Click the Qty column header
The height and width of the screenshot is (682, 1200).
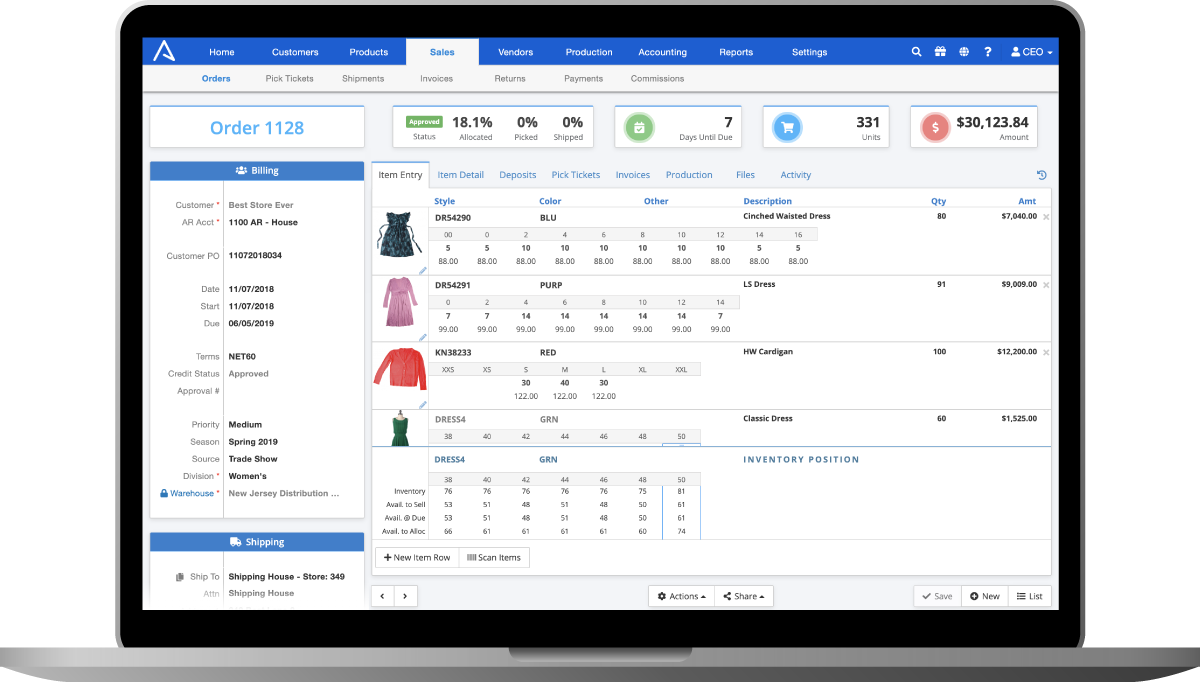tap(938, 201)
